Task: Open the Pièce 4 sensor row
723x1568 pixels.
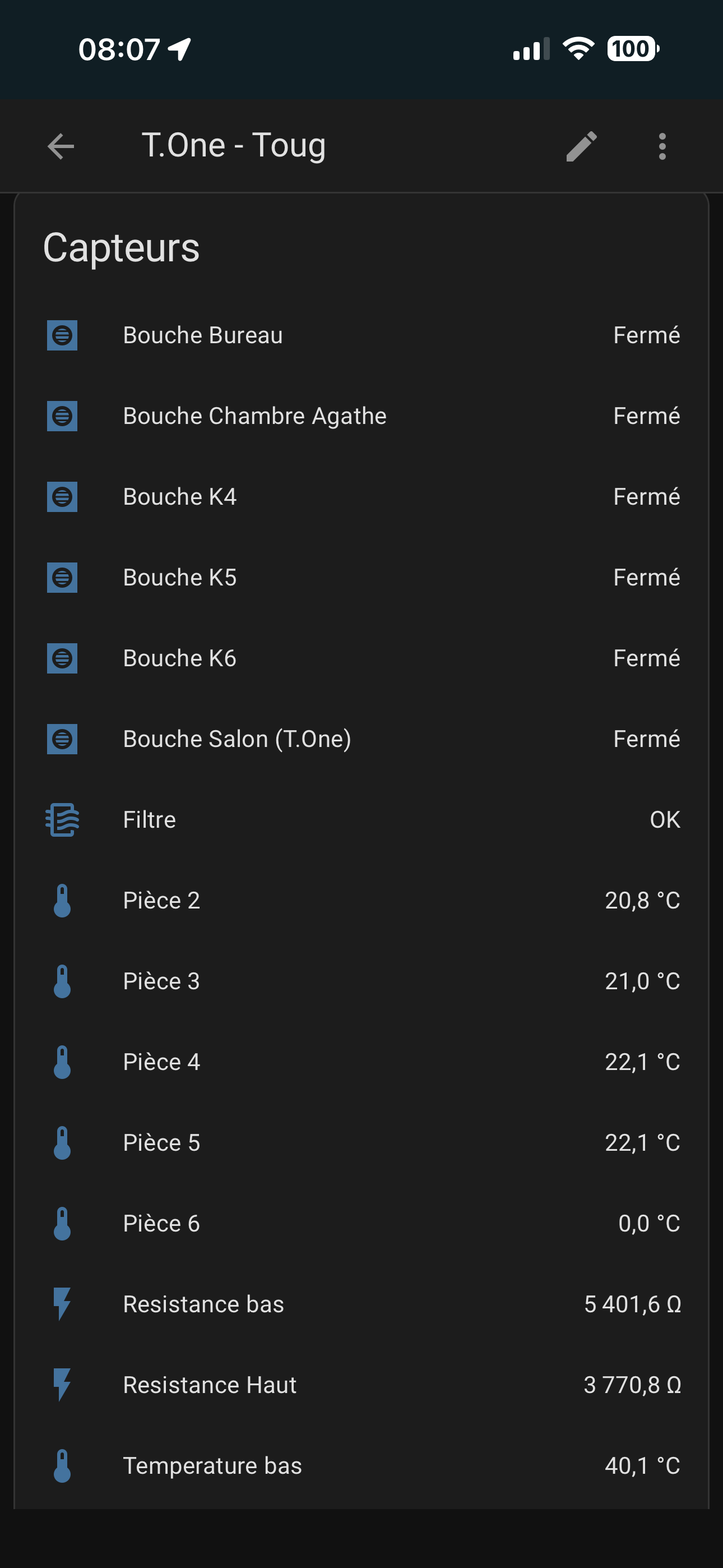Action: click(x=161, y=1062)
